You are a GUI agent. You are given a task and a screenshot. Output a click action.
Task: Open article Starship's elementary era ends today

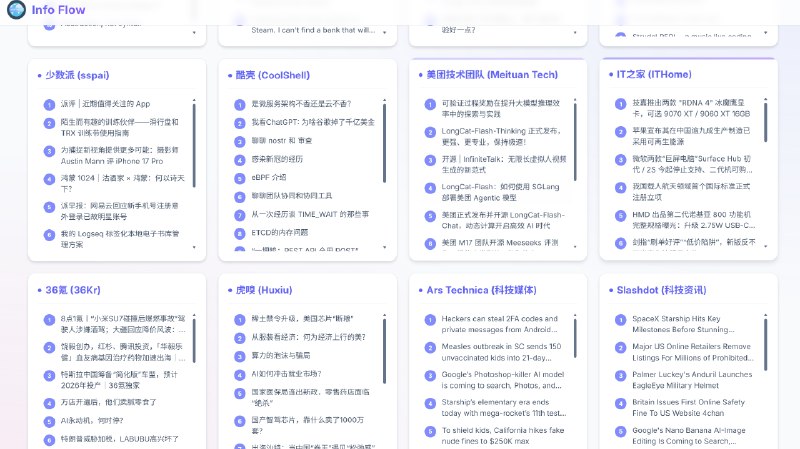click(504, 408)
